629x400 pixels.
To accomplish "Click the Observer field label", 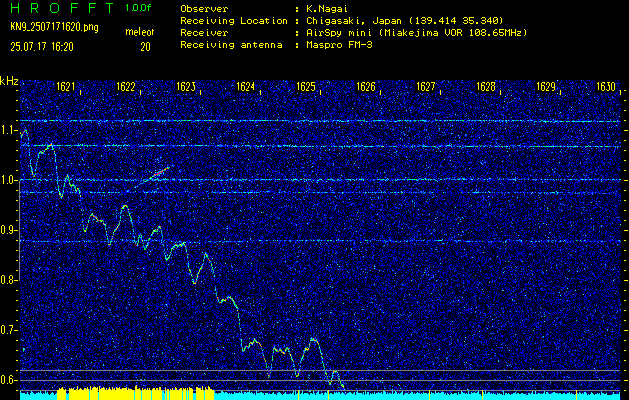I will click(x=204, y=8).
